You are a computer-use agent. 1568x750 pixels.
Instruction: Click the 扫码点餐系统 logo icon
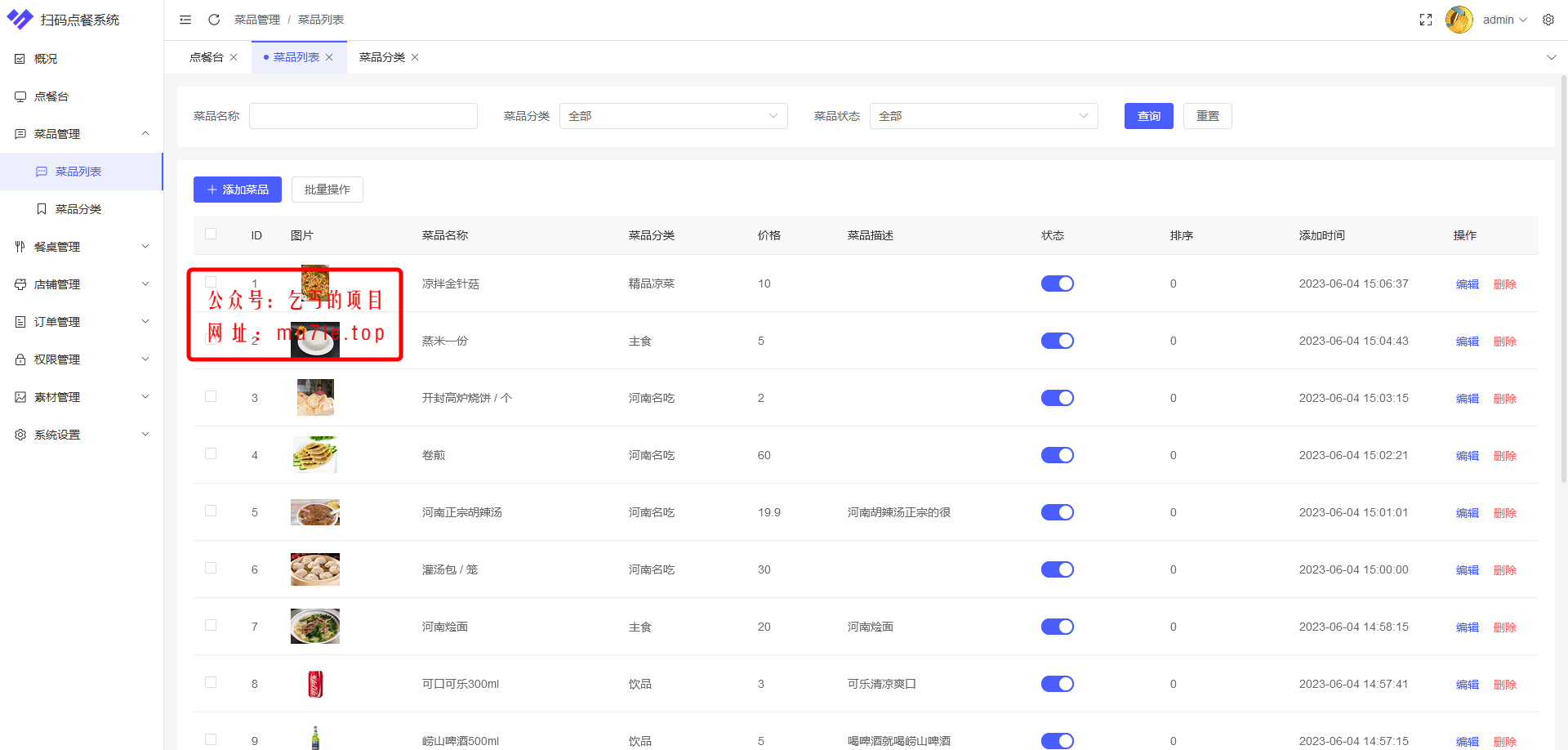[20, 19]
